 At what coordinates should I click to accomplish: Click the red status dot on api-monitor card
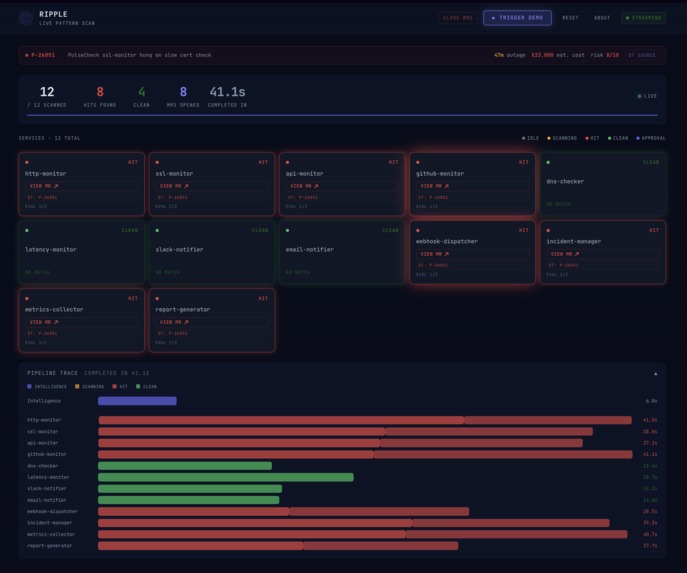pos(287,162)
